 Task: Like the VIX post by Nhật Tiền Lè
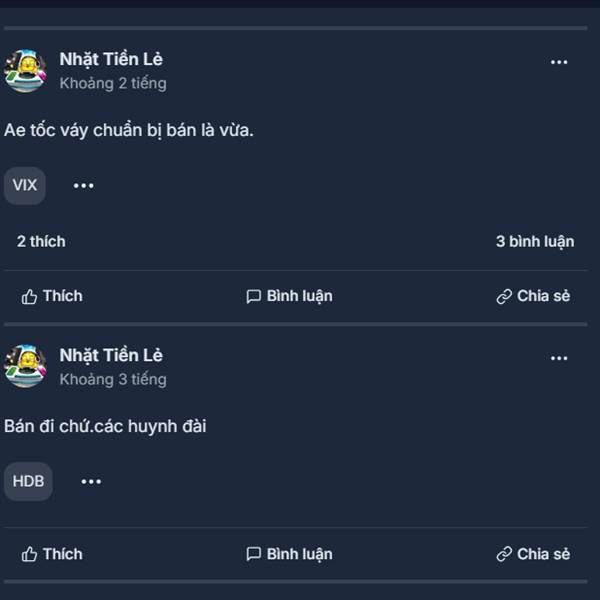[52, 296]
